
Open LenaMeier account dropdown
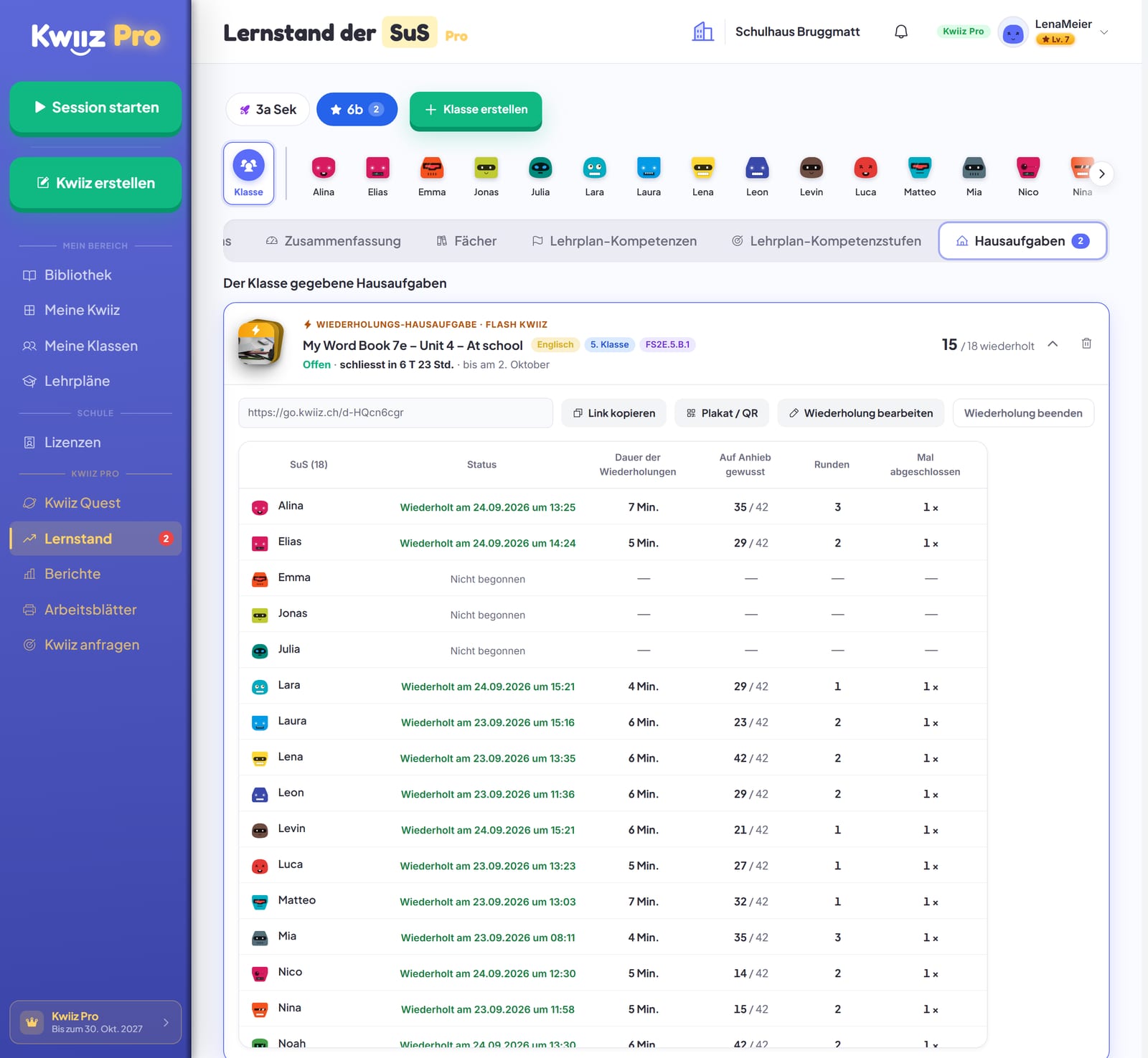pyautogui.click(x=1104, y=32)
